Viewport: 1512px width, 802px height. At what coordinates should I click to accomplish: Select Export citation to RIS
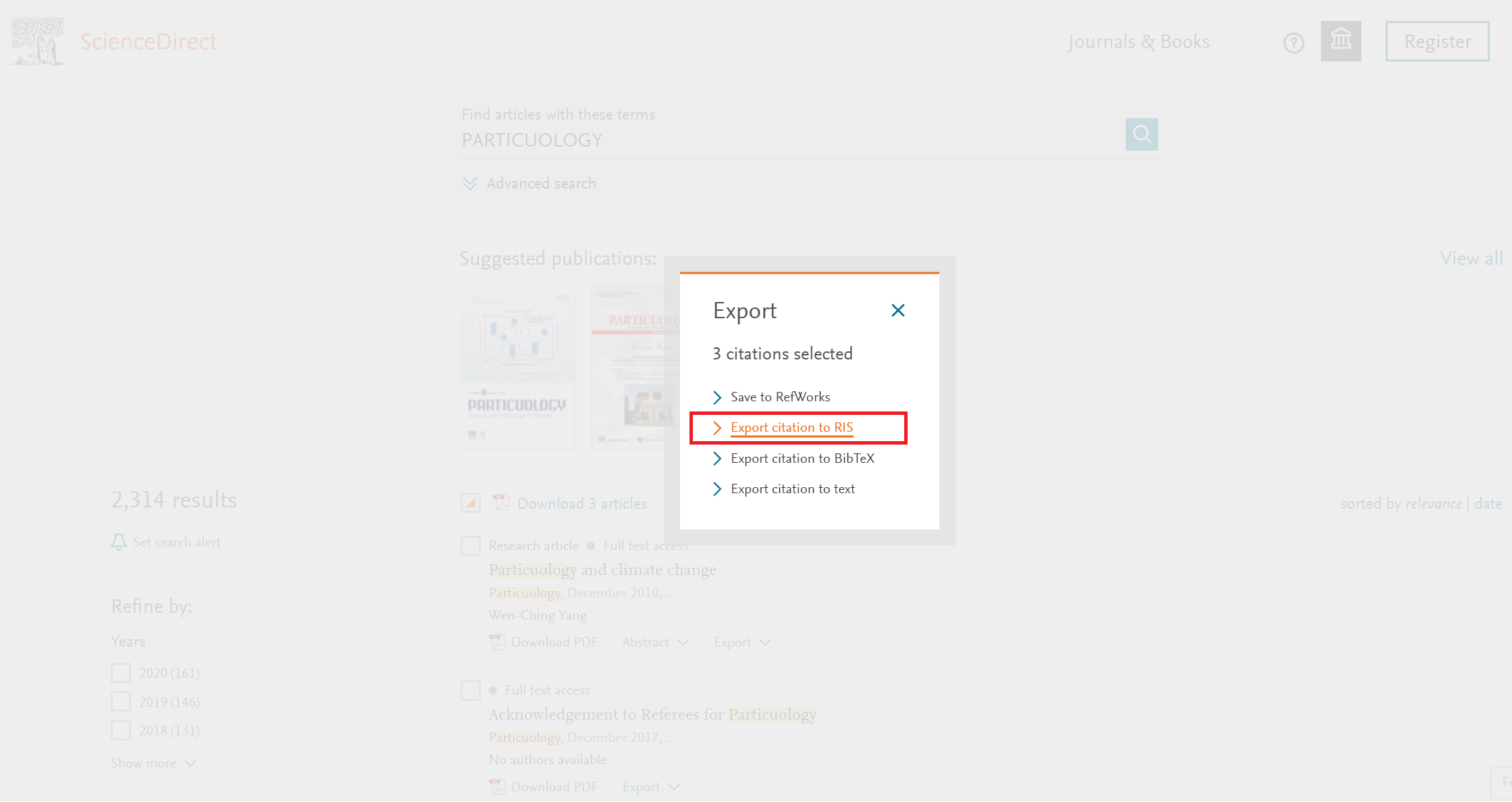783,428
